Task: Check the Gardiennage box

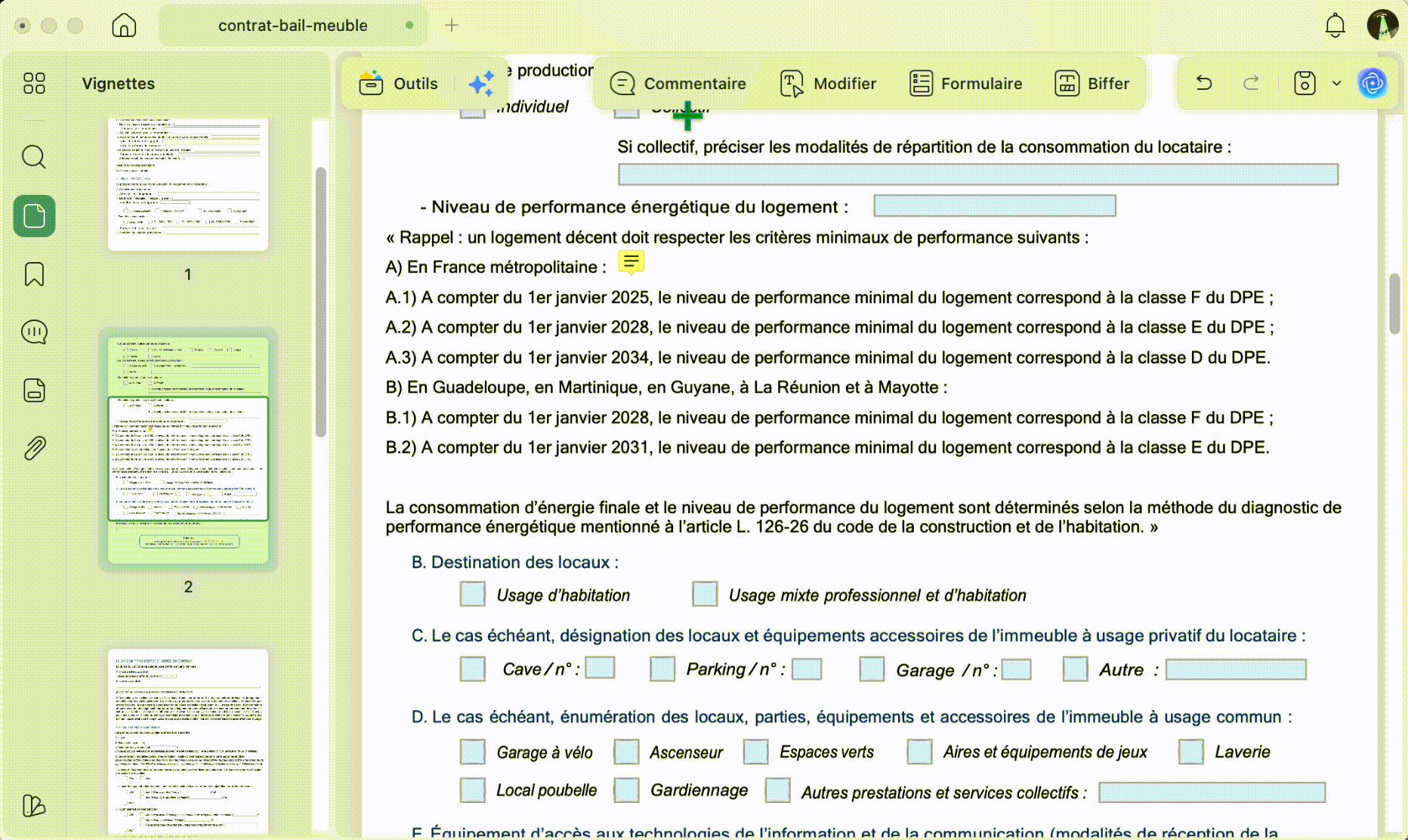Action: (626, 790)
